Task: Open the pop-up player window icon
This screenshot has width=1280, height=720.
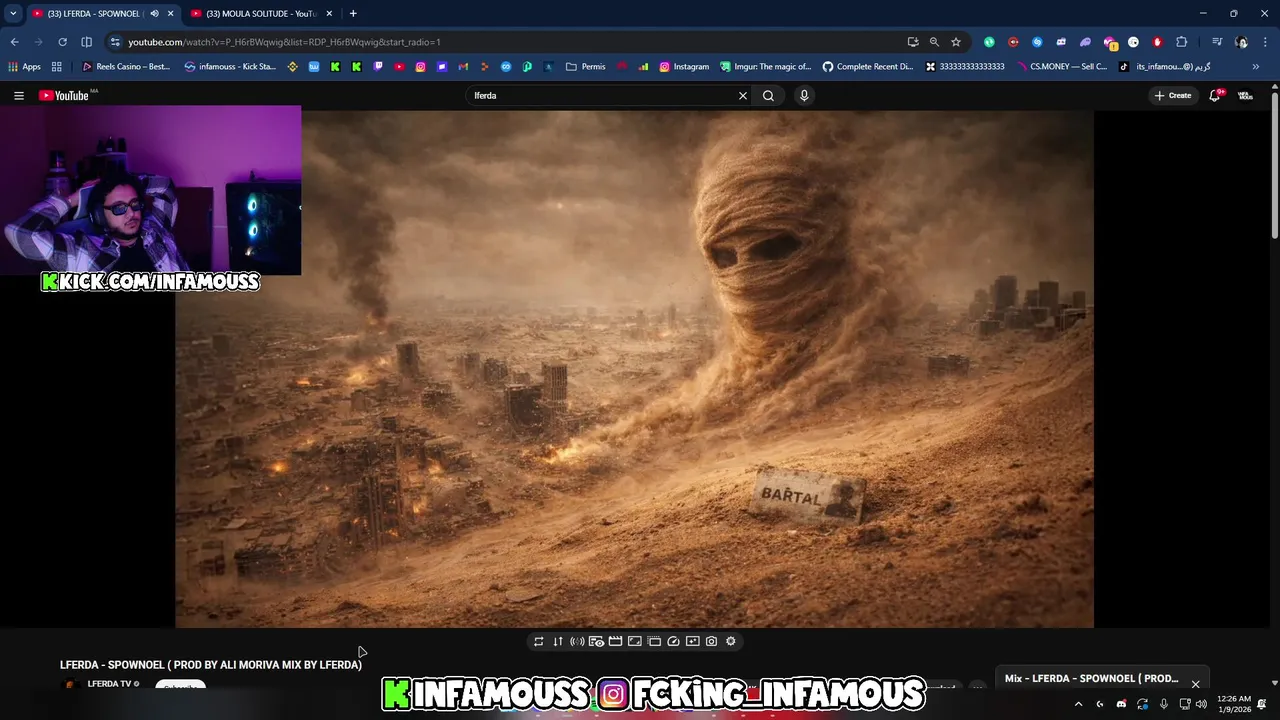Action: [x=654, y=641]
